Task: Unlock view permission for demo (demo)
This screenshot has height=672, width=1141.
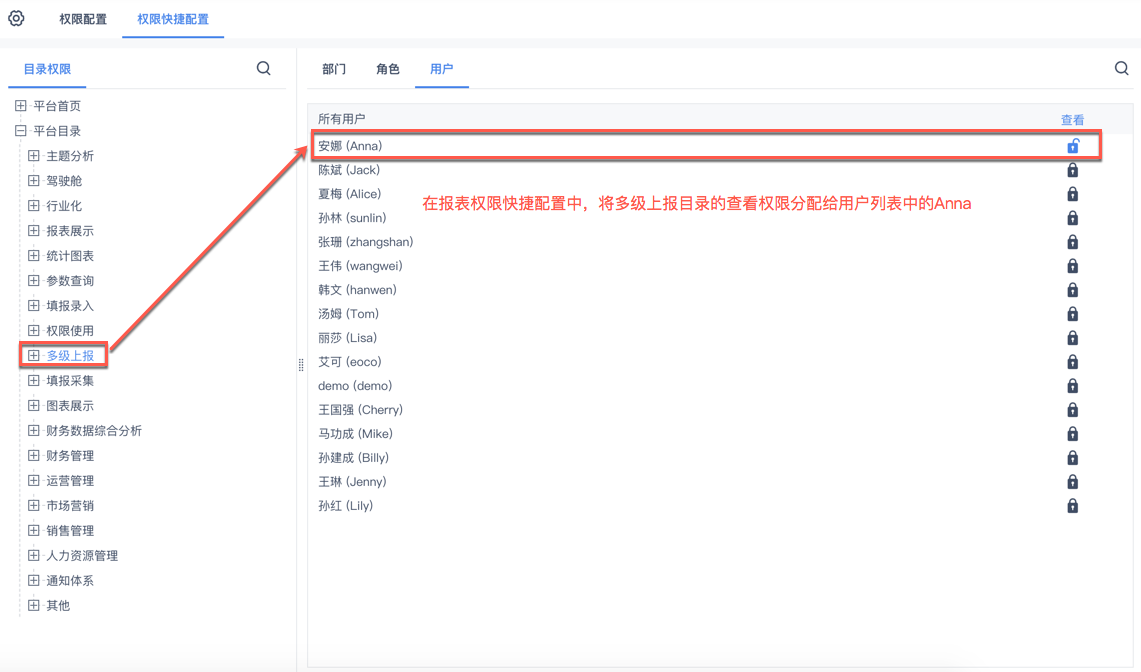Action: tap(1073, 386)
